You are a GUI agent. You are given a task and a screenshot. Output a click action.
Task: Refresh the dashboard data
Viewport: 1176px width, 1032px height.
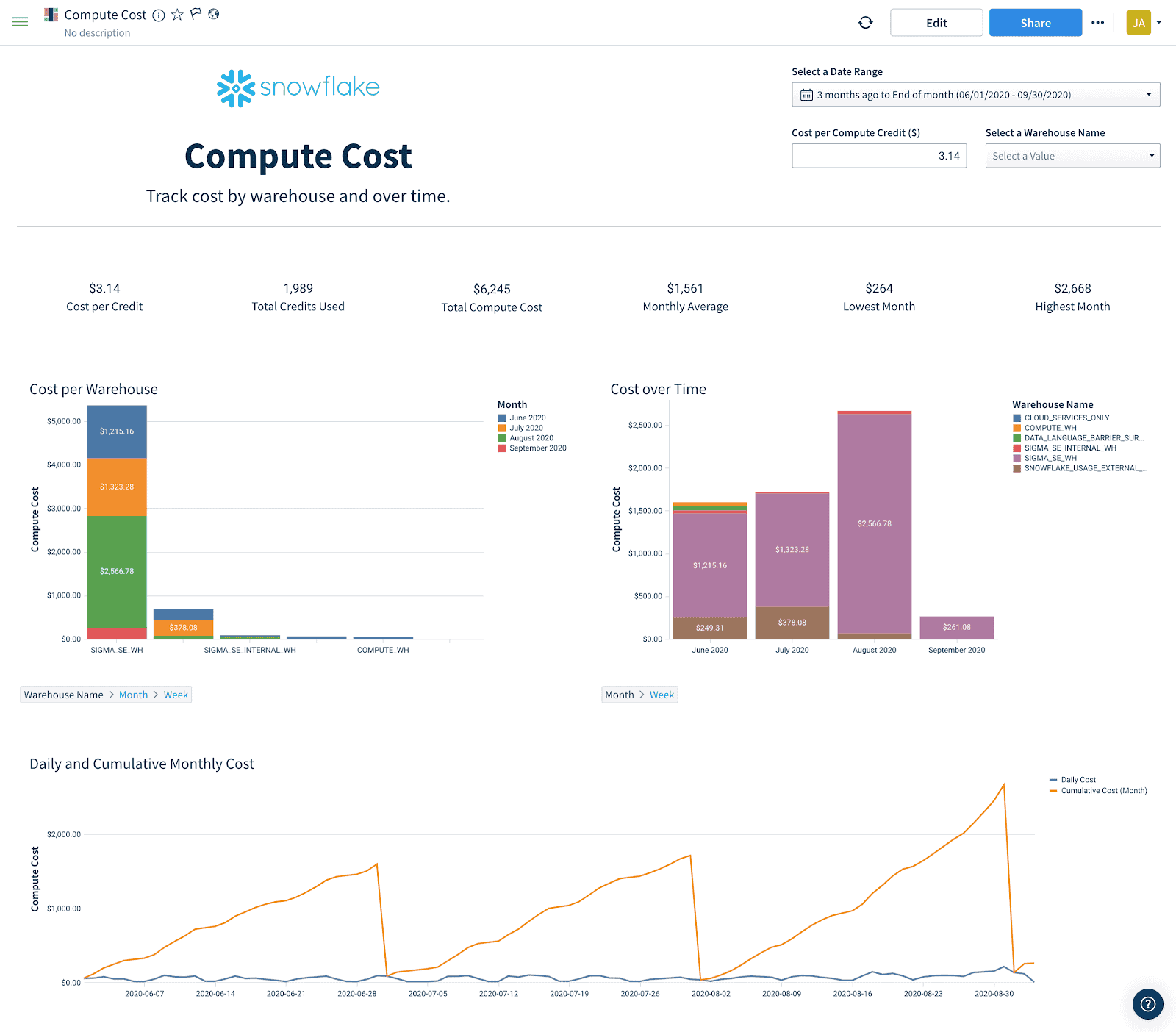click(x=865, y=22)
